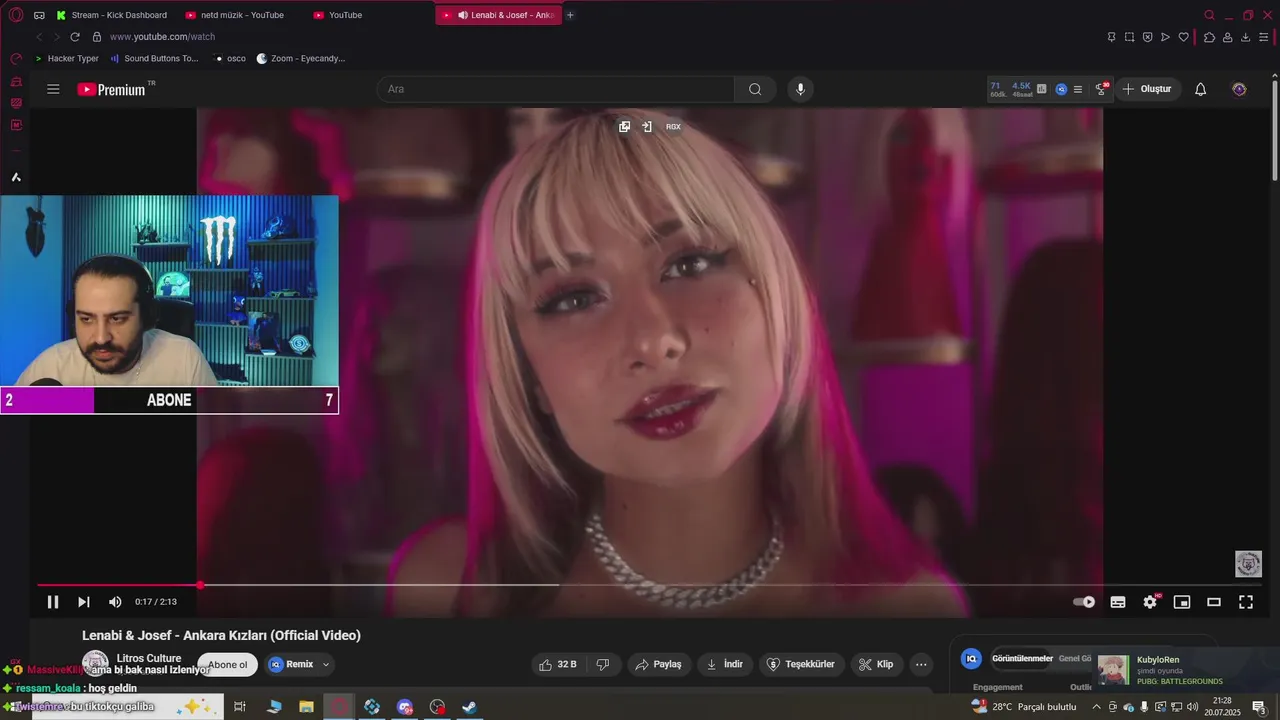1280x720 pixels.
Task: Open a new browser tab
Action: [570, 15]
